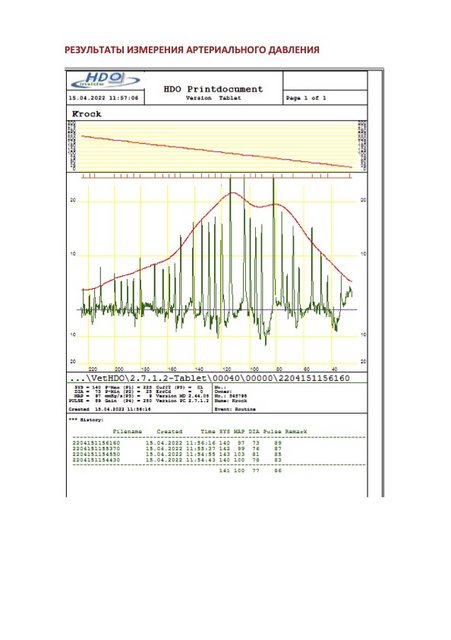The image size is (451, 640).
Task: Select the VetHDO file path line
Action: click(x=210, y=378)
